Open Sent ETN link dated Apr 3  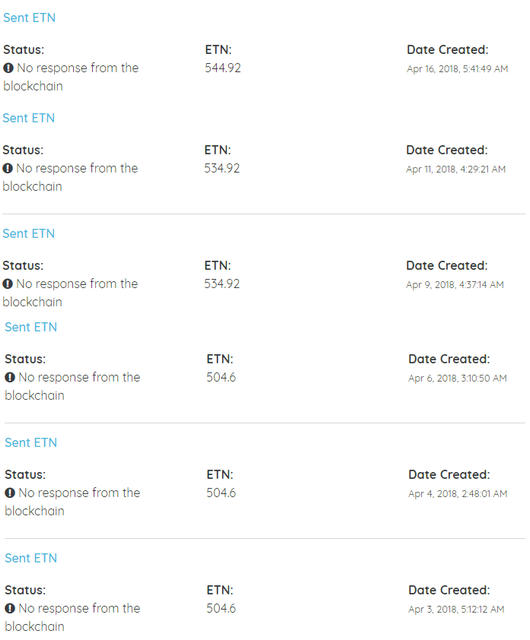point(31,558)
